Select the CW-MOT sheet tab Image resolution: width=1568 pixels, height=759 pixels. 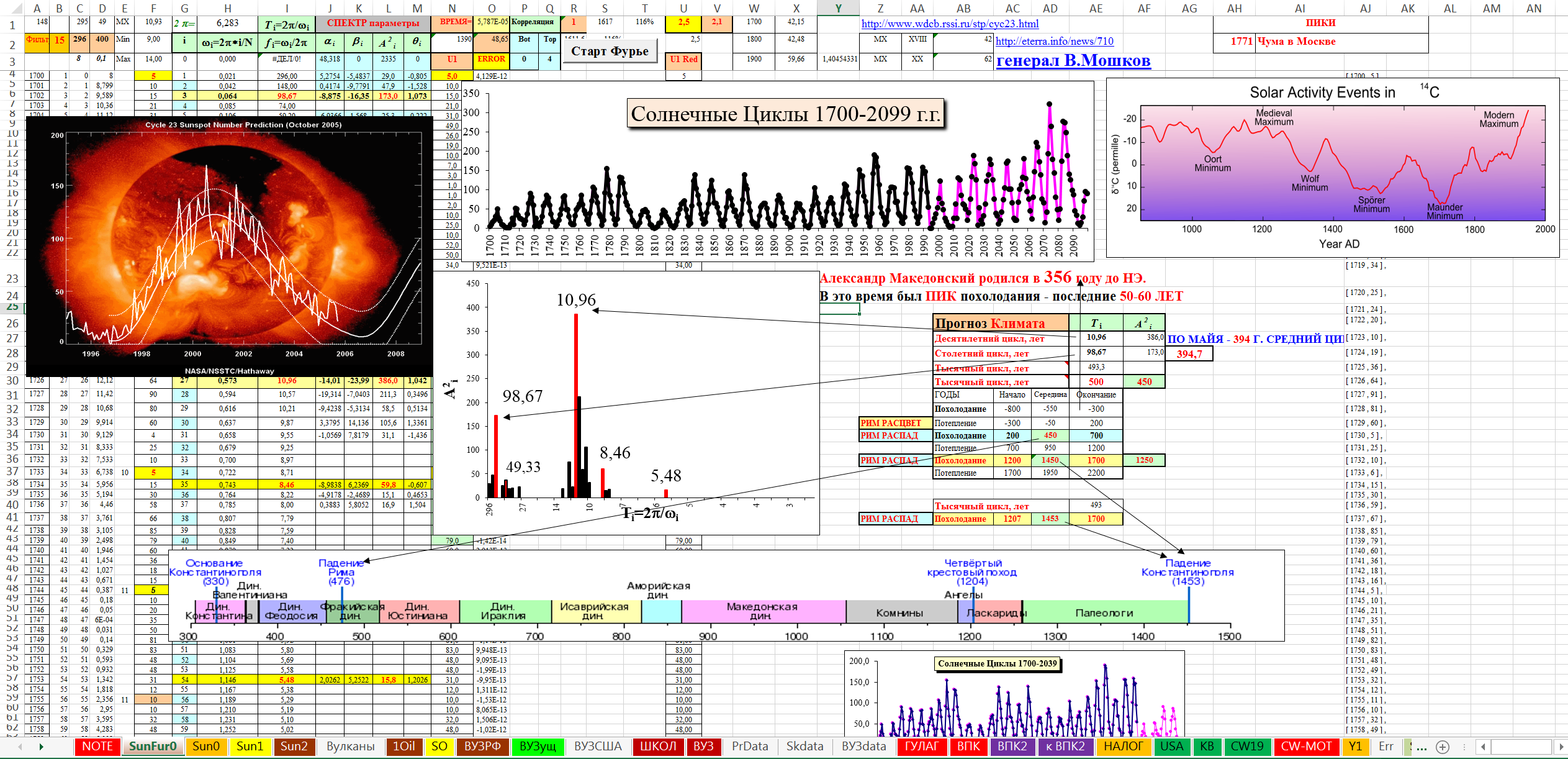point(1306,747)
